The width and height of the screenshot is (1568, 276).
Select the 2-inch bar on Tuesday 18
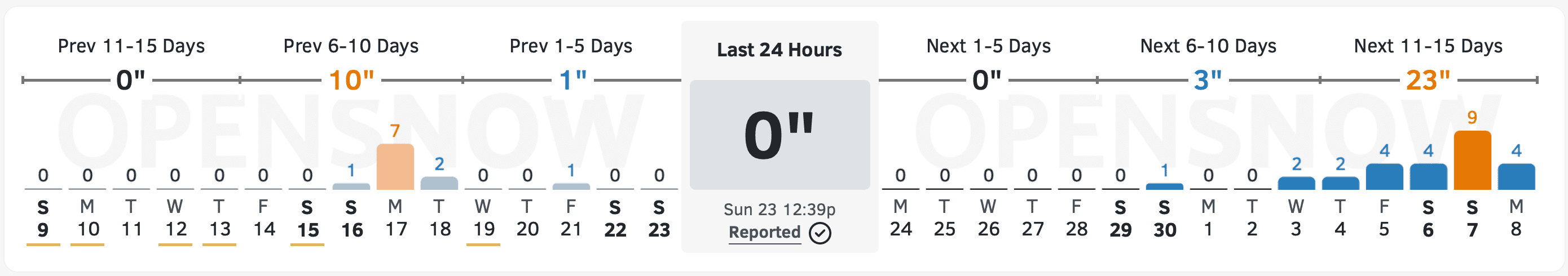pos(439,182)
